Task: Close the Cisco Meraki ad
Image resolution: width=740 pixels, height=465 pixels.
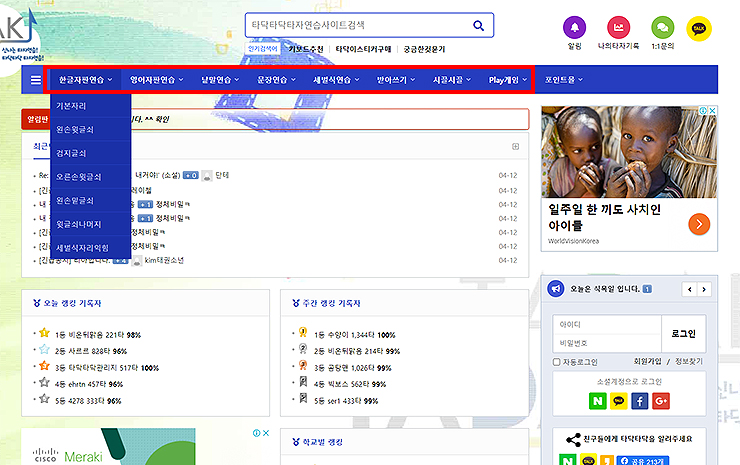Action: click(x=266, y=433)
